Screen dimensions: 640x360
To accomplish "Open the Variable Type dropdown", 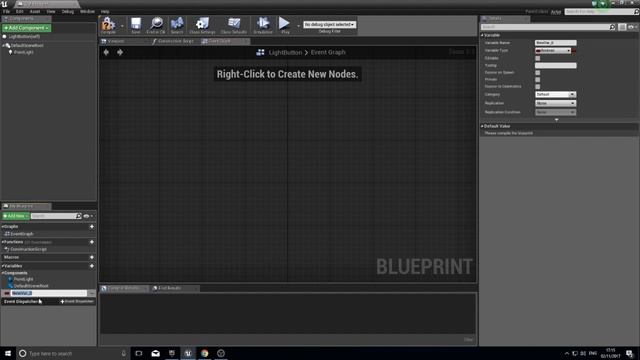I will pyautogui.click(x=553, y=51).
